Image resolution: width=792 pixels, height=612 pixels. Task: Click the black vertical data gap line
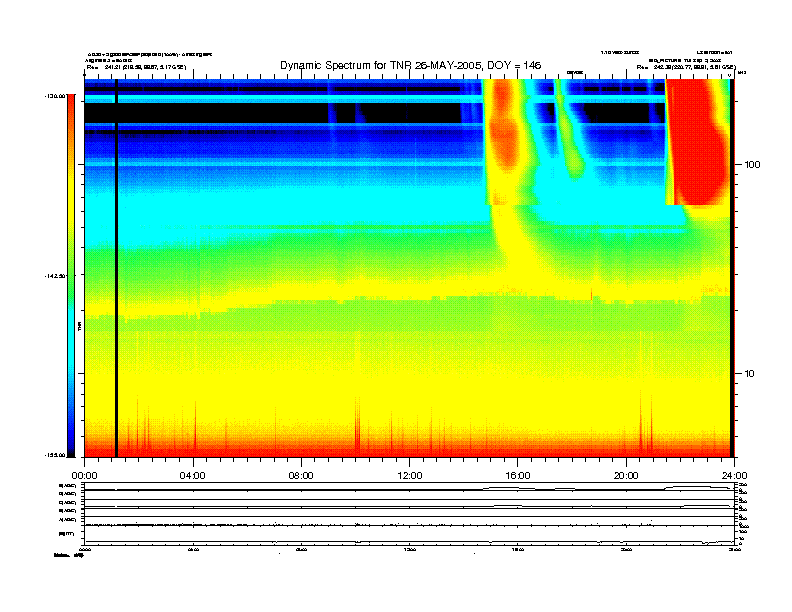(x=116, y=268)
